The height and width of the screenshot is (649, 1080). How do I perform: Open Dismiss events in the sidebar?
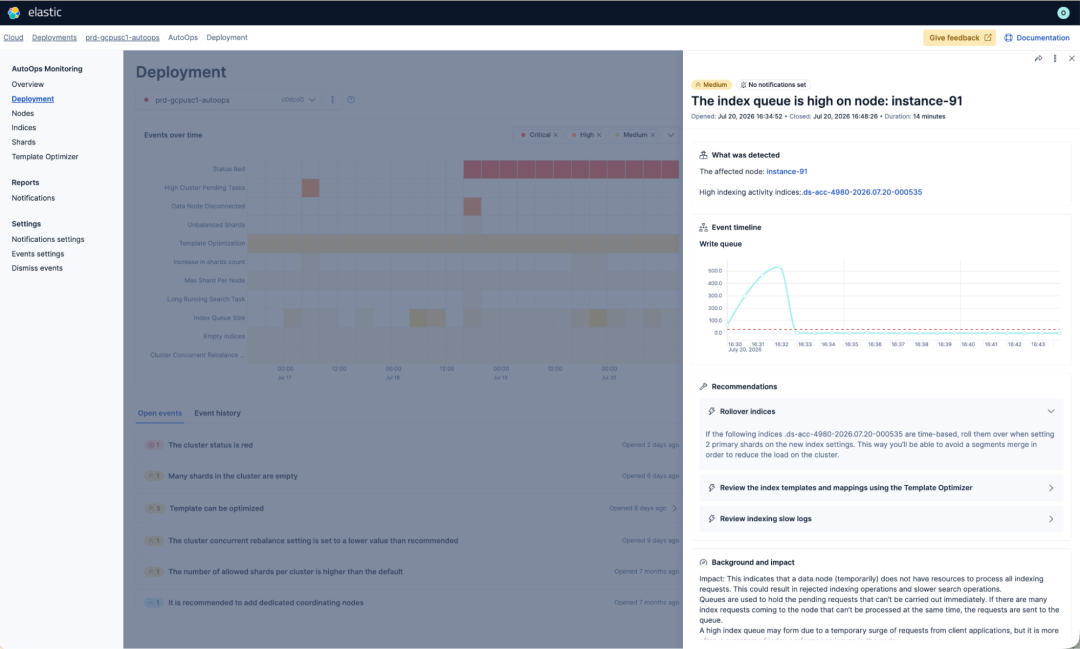click(x=37, y=268)
